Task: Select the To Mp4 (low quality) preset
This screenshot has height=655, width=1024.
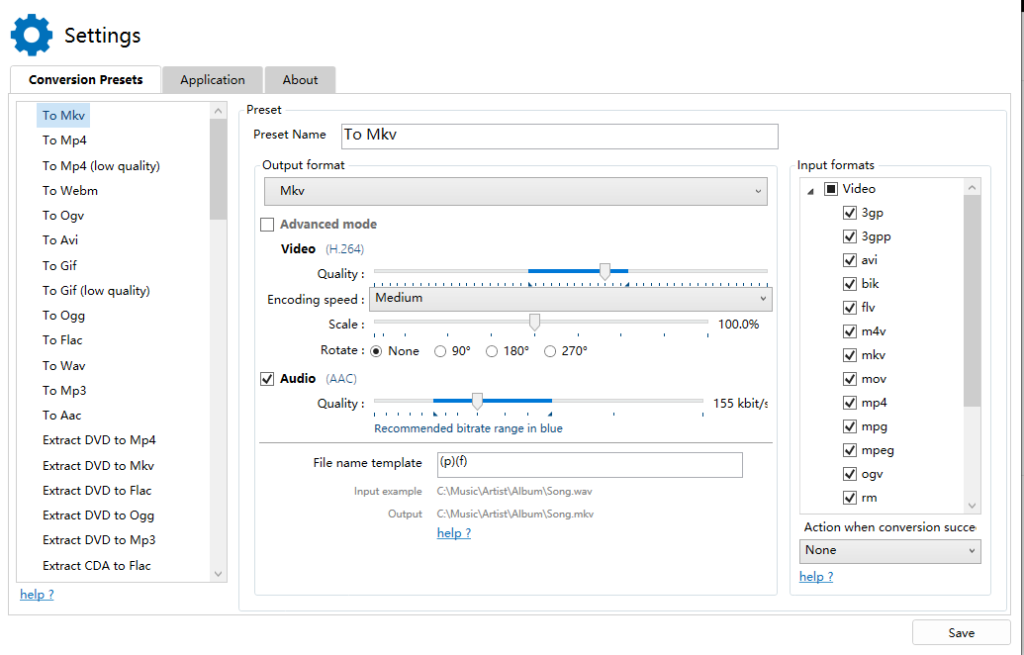Action: coord(101,166)
